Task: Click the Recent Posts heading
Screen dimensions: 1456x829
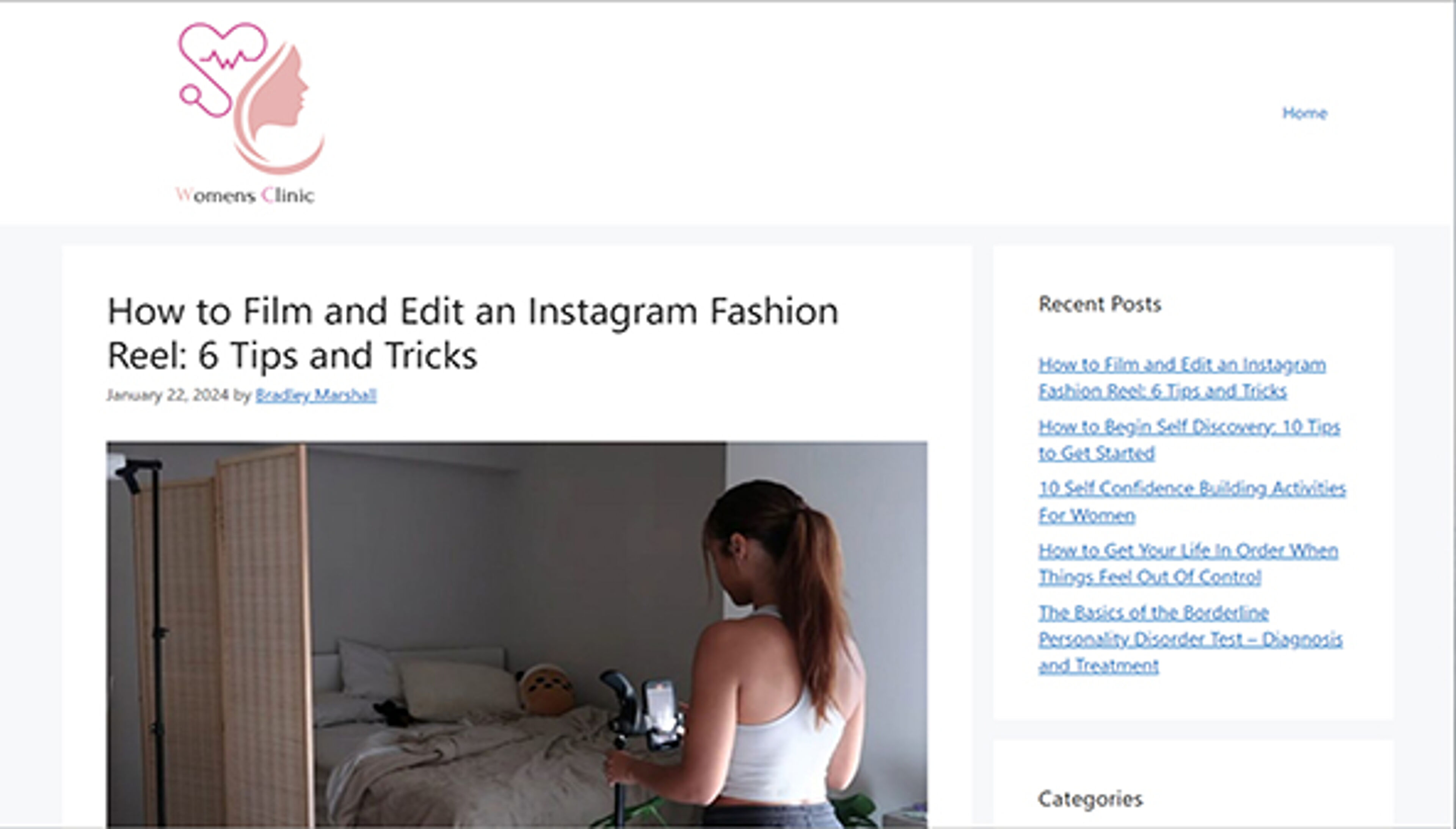Action: tap(1100, 304)
